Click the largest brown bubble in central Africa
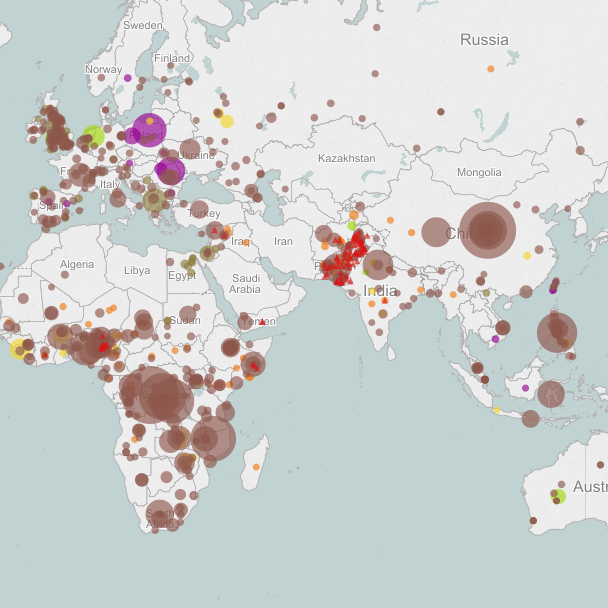Screen dimensions: 608x608 click(160, 396)
